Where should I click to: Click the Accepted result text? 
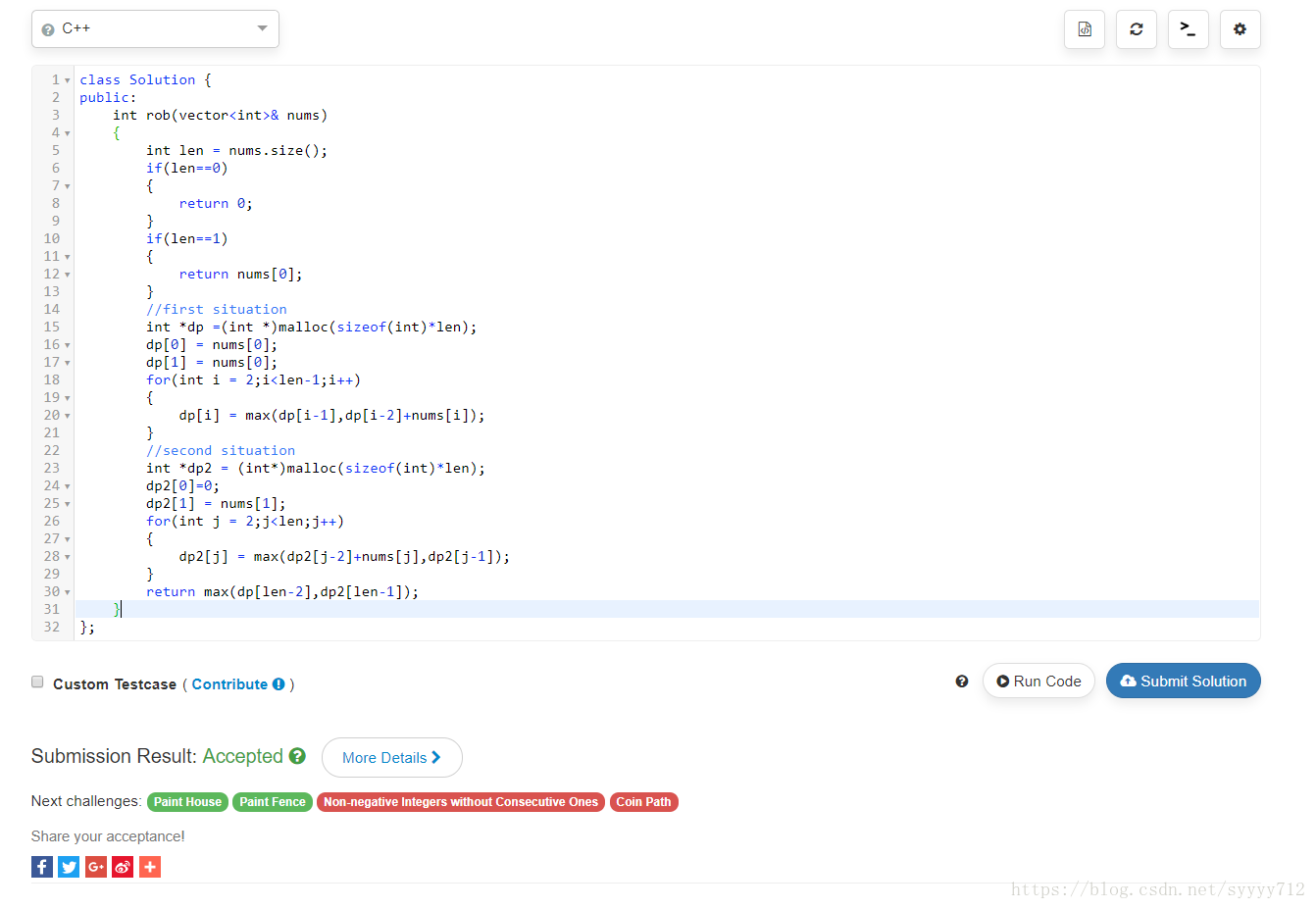click(x=242, y=756)
